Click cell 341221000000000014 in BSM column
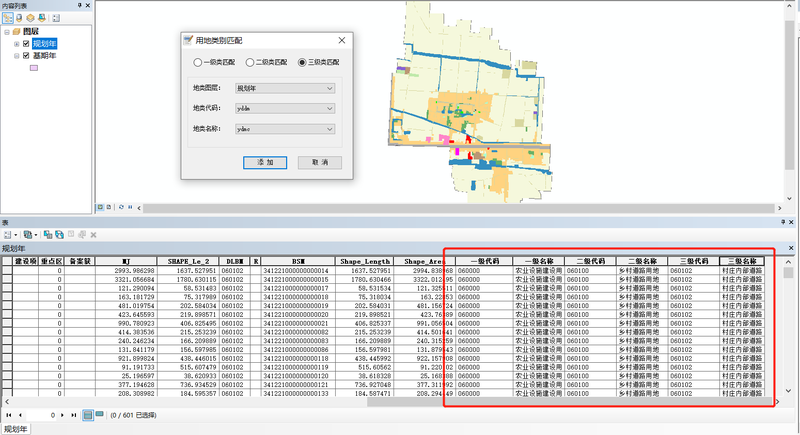Image resolution: width=800 pixels, height=435 pixels. pyautogui.click(x=296, y=271)
